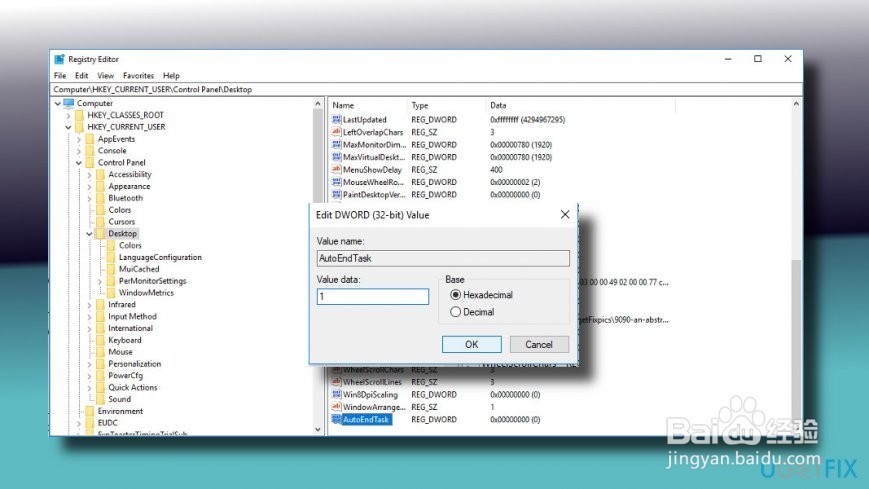Collapse the Desktop key node
869x489 pixels.
pyautogui.click(x=89, y=234)
